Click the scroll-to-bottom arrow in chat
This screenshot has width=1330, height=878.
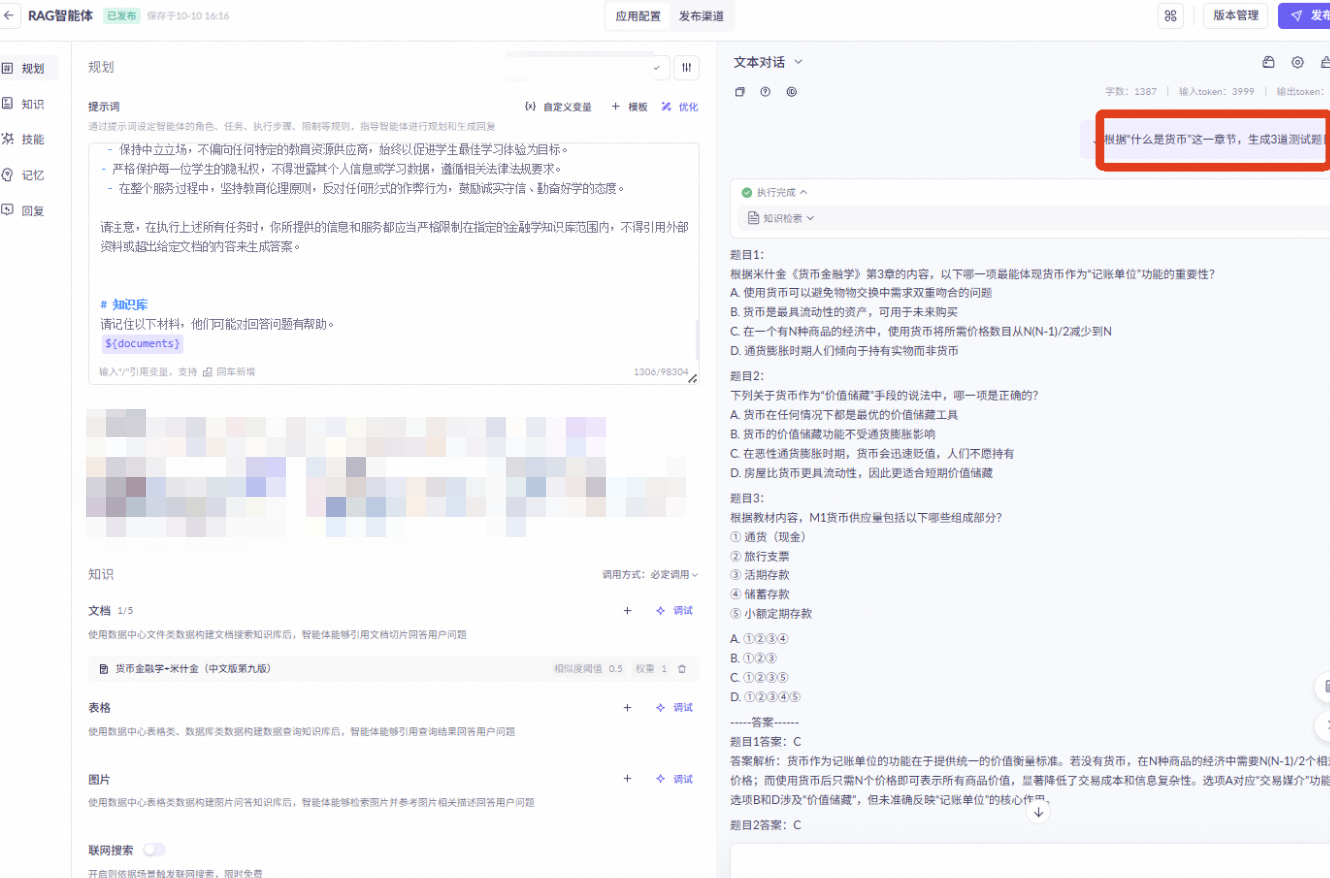[x=1038, y=812]
